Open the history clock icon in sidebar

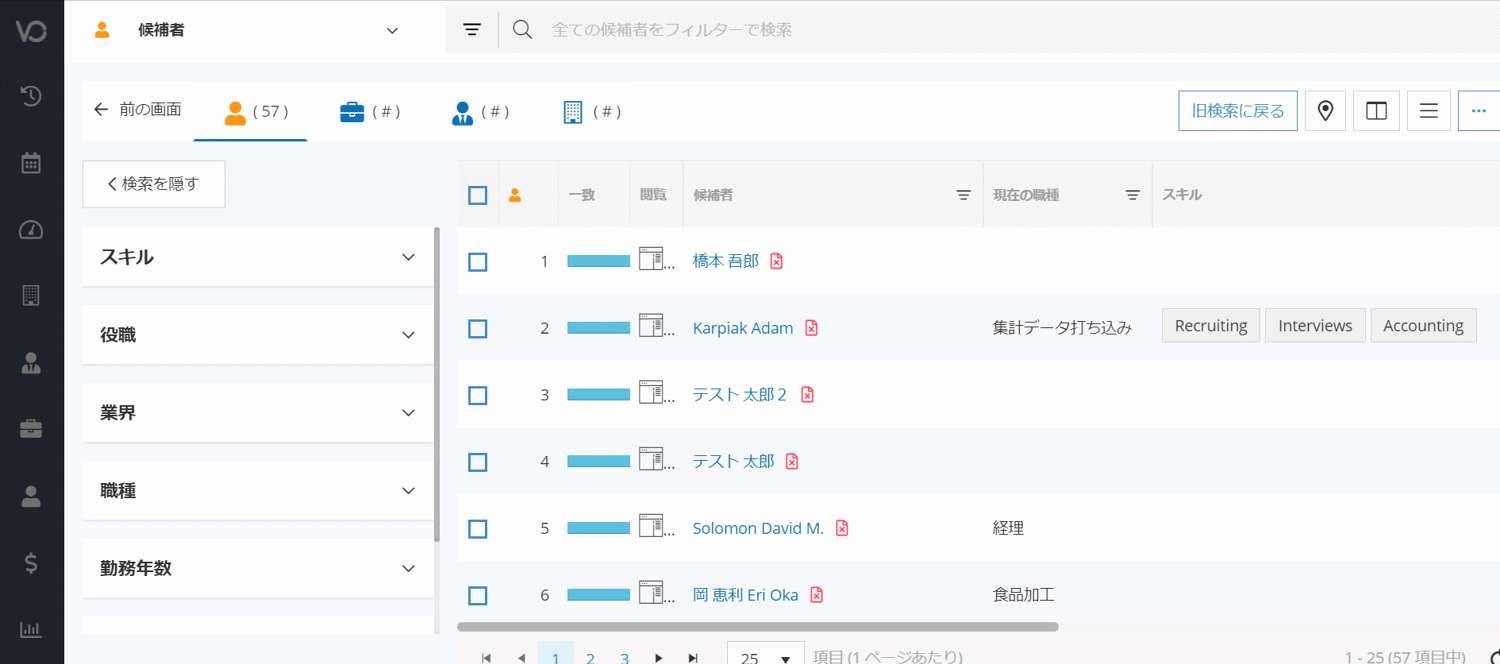(31, 96)
